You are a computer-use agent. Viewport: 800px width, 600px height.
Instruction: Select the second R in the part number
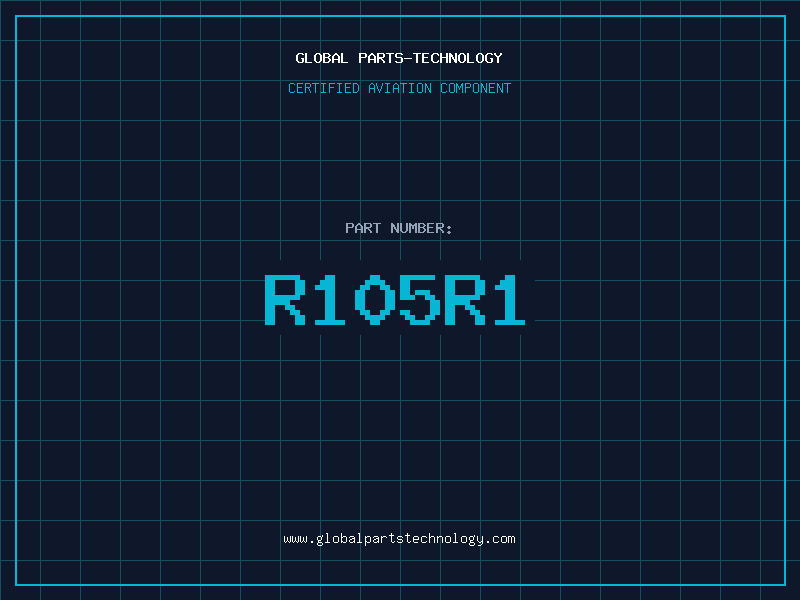click(464, 299)
